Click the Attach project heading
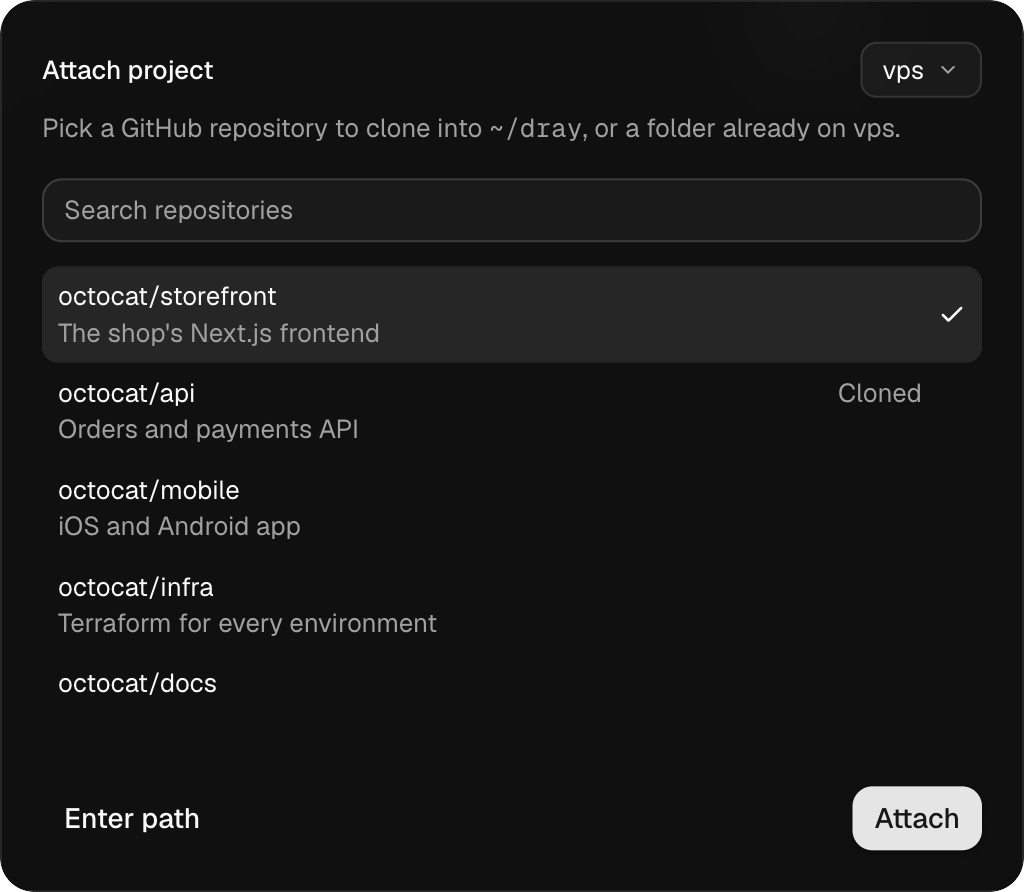This screenshot has width=1024, height=892. (128, 71)
